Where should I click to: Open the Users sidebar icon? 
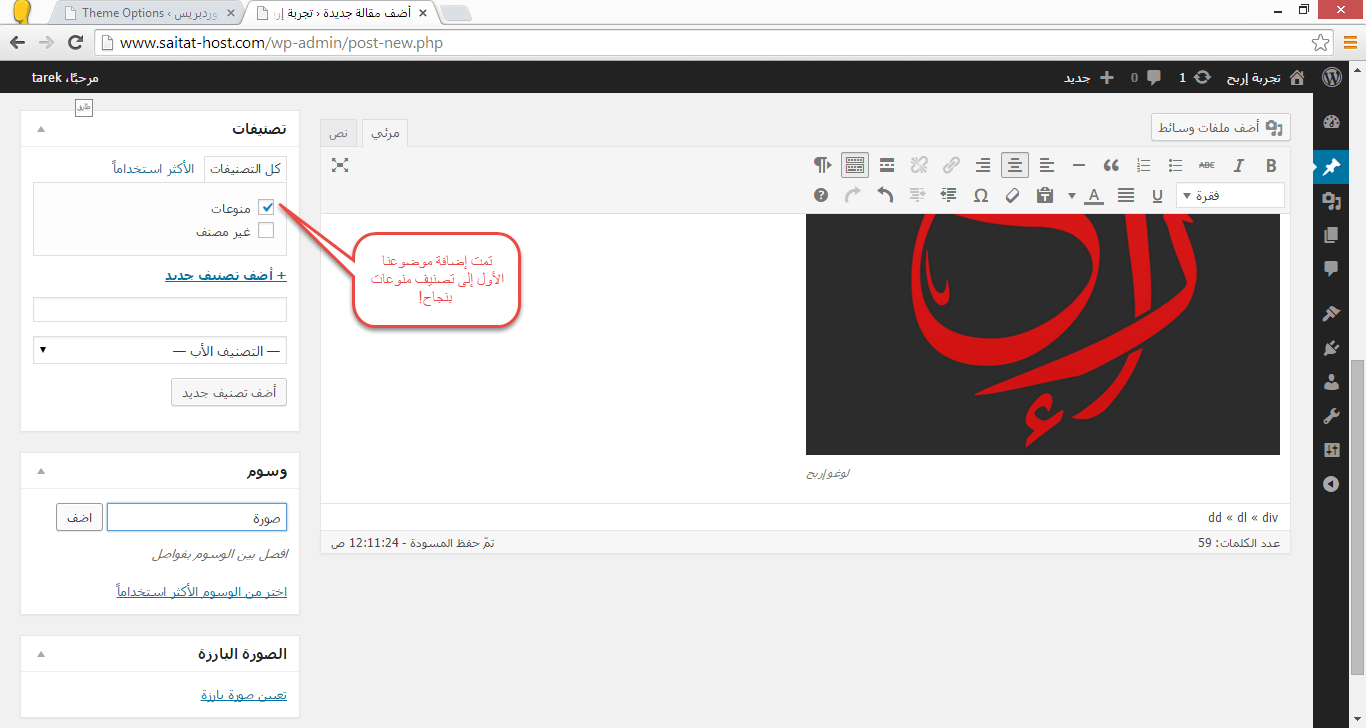click(x=1331, y=382)
